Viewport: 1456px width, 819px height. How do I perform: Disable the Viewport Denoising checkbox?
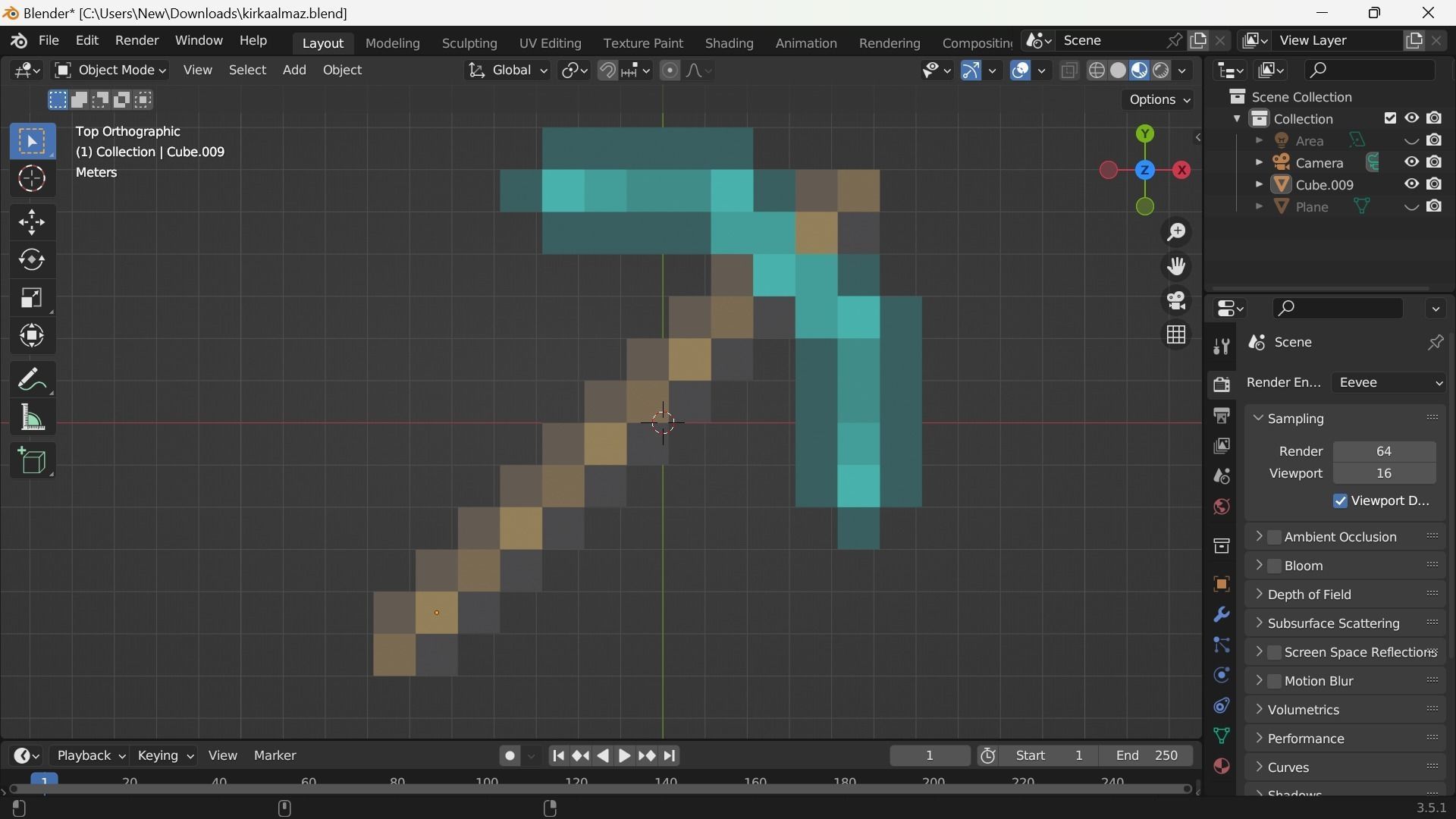(1340, 501)
